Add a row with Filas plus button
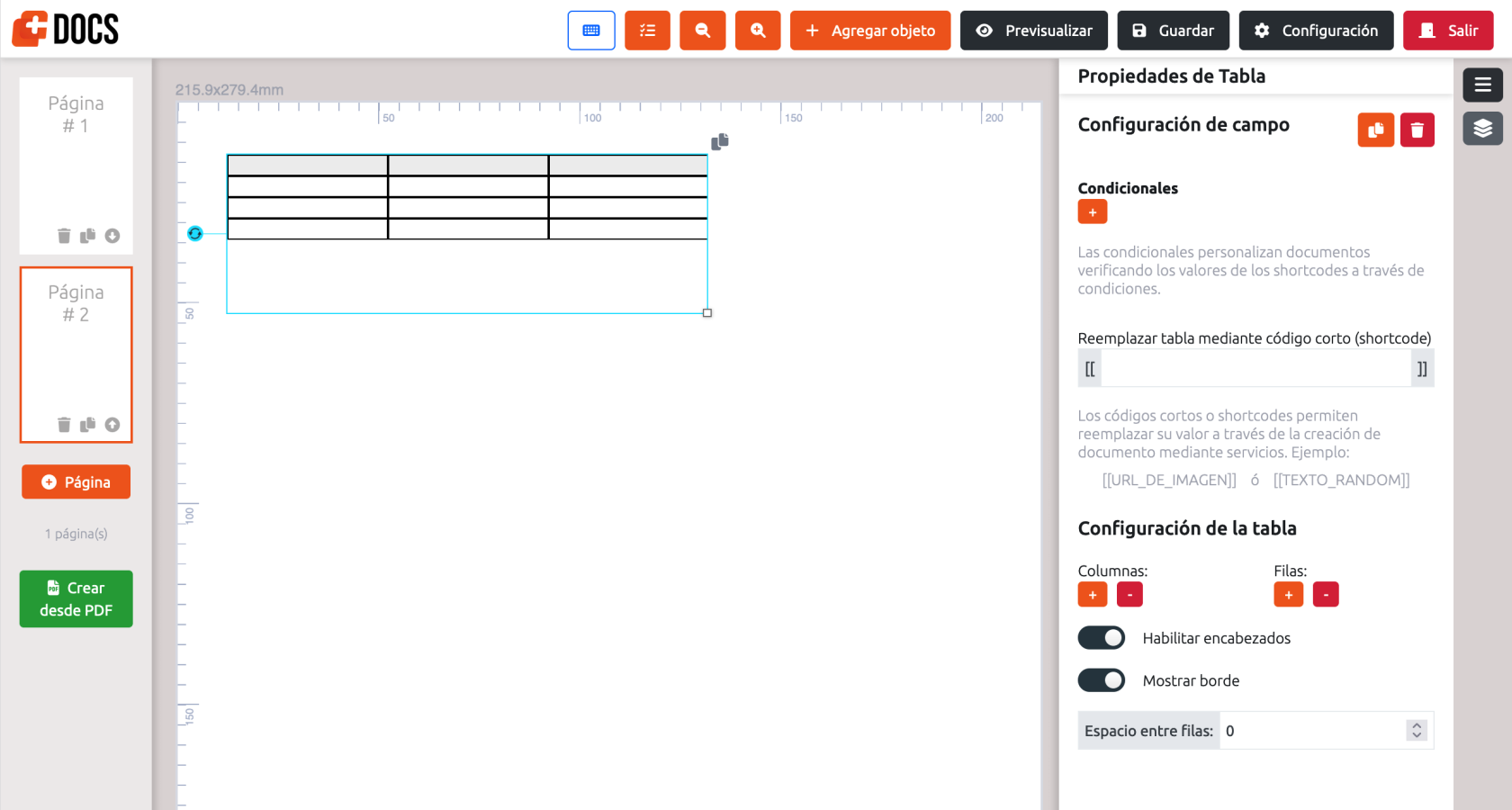 point(1289,595)
